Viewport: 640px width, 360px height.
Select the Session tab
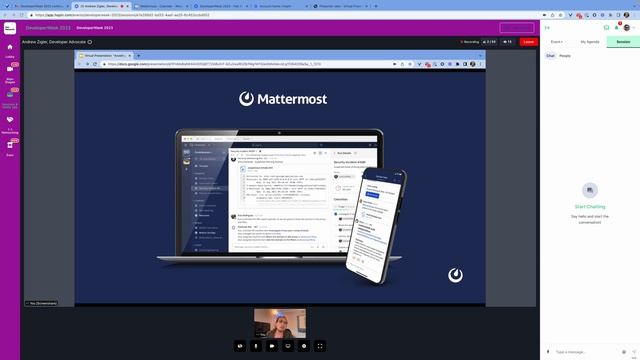[x=623, y=42]
